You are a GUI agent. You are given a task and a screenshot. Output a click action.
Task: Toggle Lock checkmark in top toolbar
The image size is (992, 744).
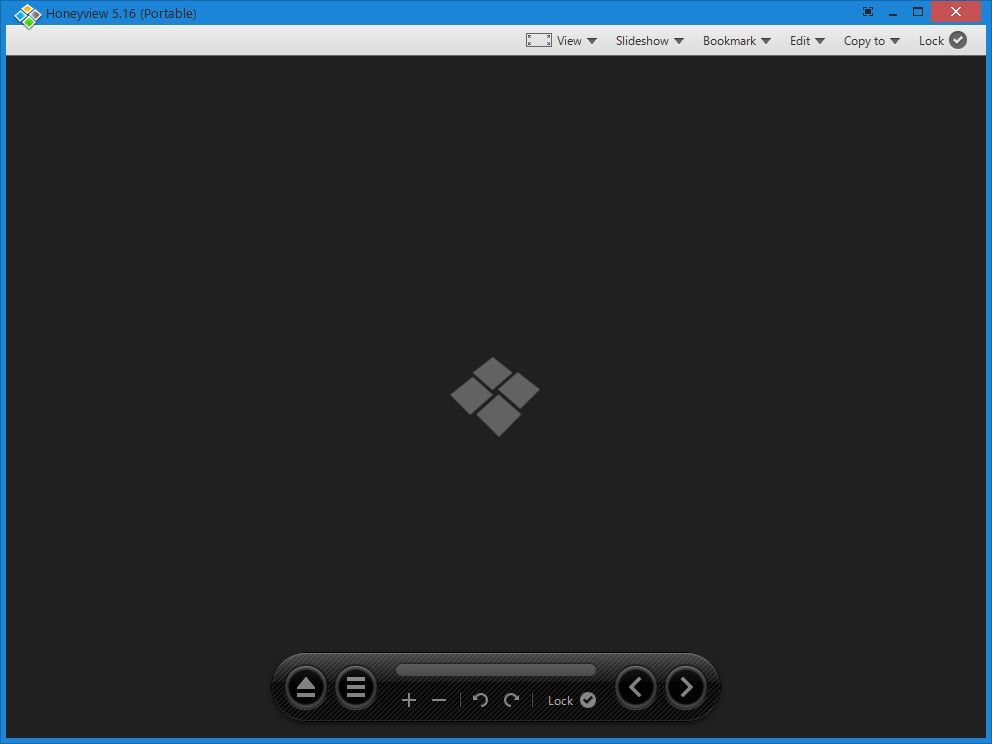pyautogui.click(x=958, y=40)
